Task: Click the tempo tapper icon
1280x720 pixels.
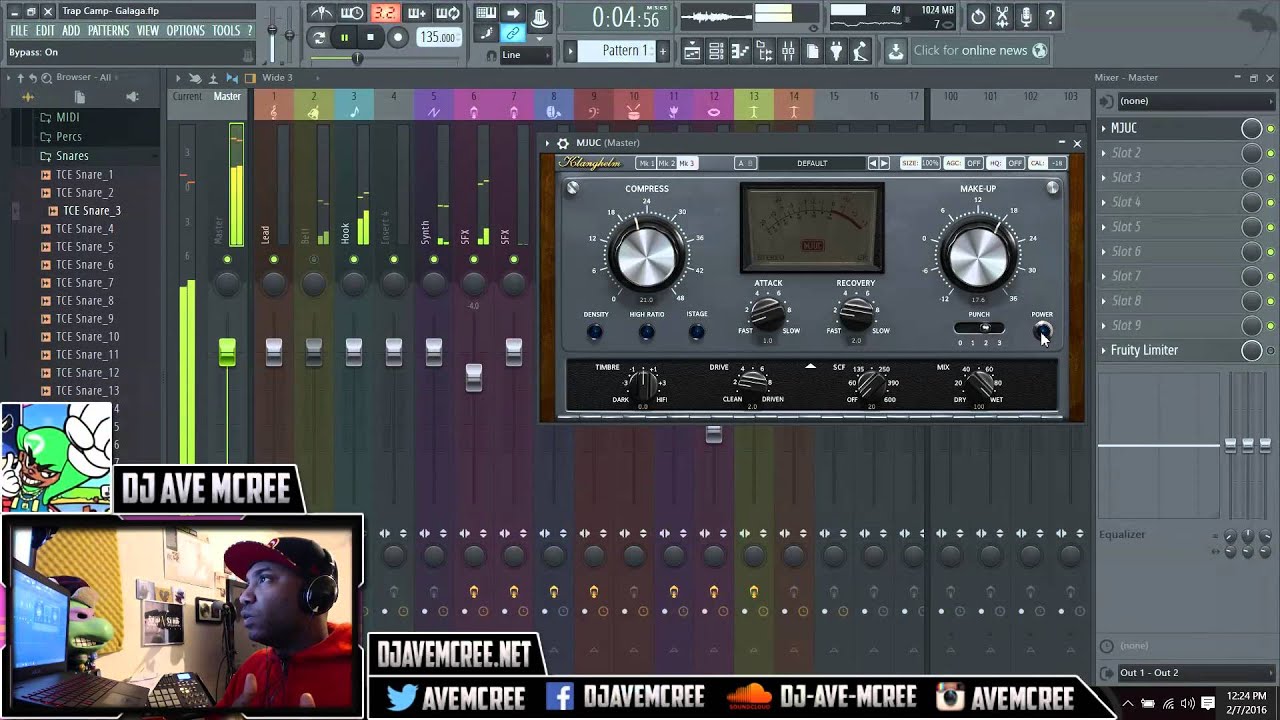Action: [860, 51]
